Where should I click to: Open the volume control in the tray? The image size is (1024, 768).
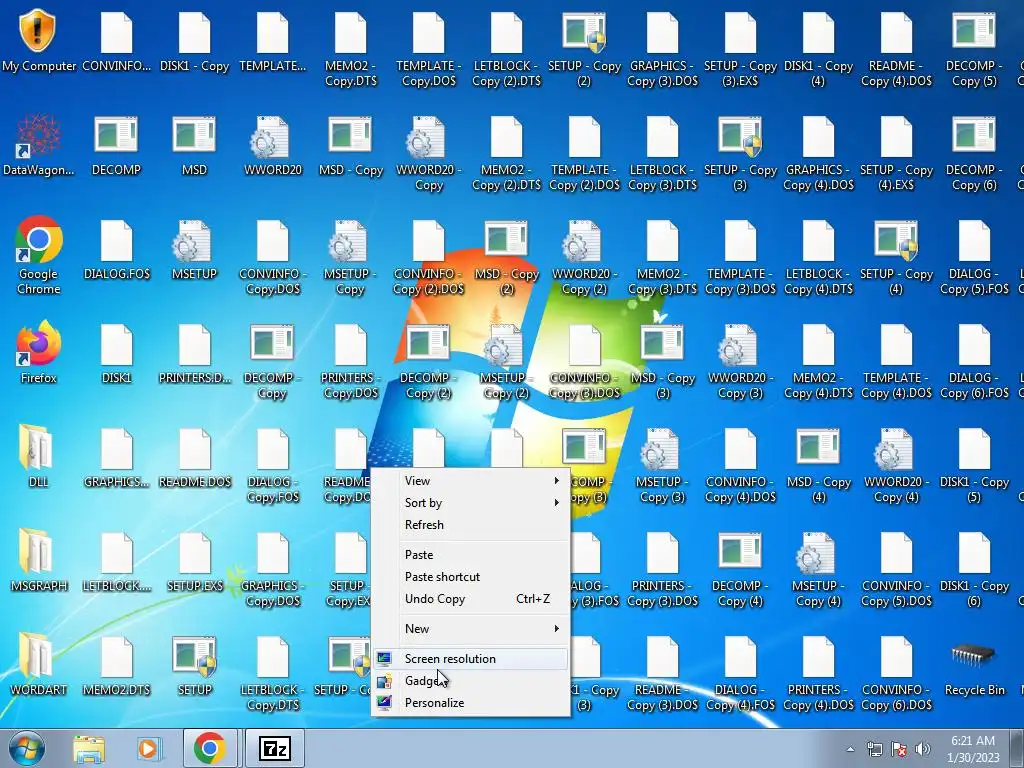[923, 750]
